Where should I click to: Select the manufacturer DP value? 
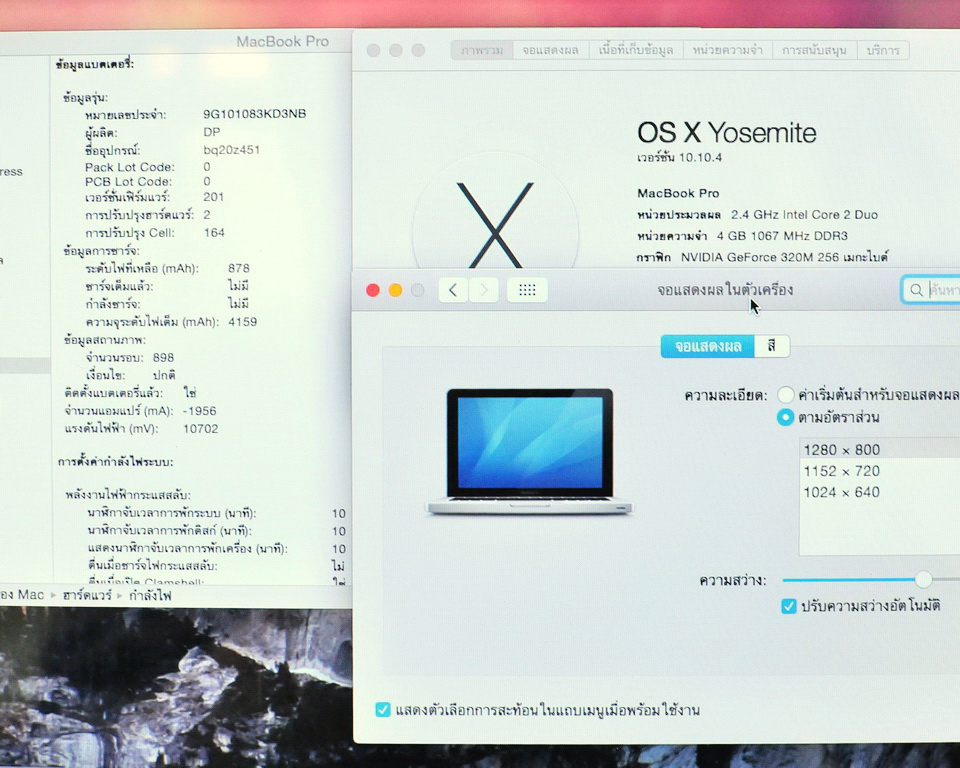[212, 132]
